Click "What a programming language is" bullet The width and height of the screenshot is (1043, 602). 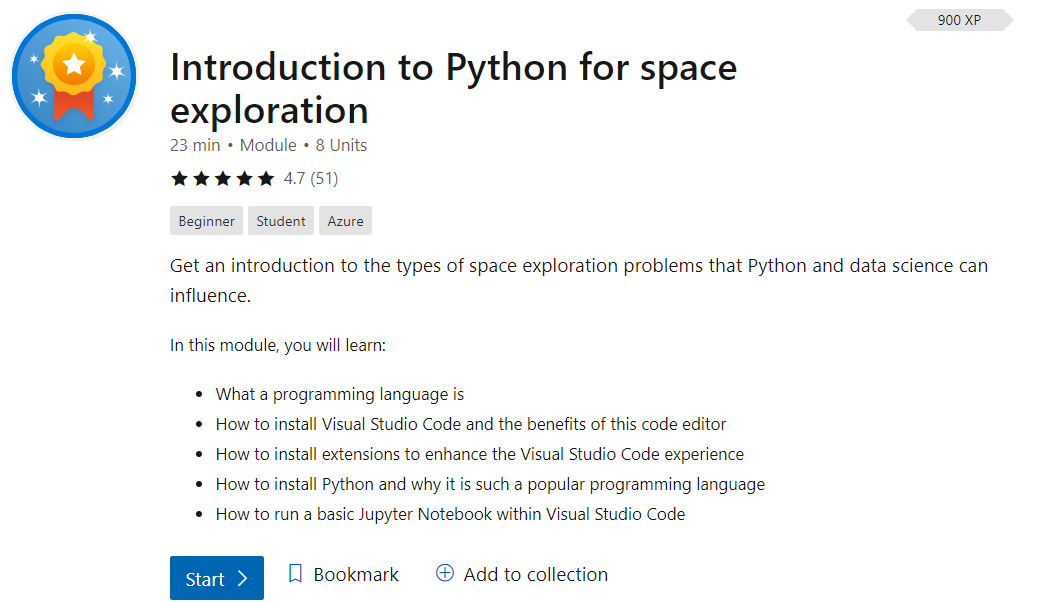point(339,394)
